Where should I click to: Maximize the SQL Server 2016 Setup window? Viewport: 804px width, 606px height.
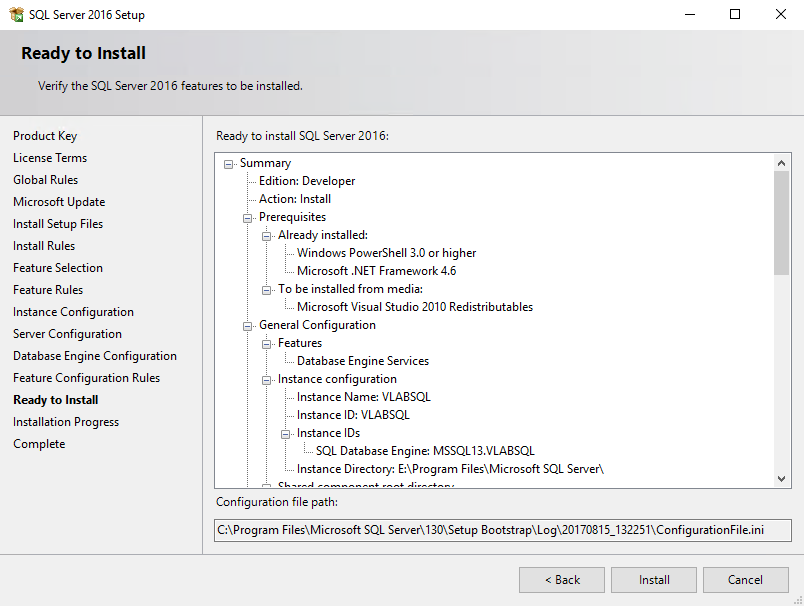(735, 14)
